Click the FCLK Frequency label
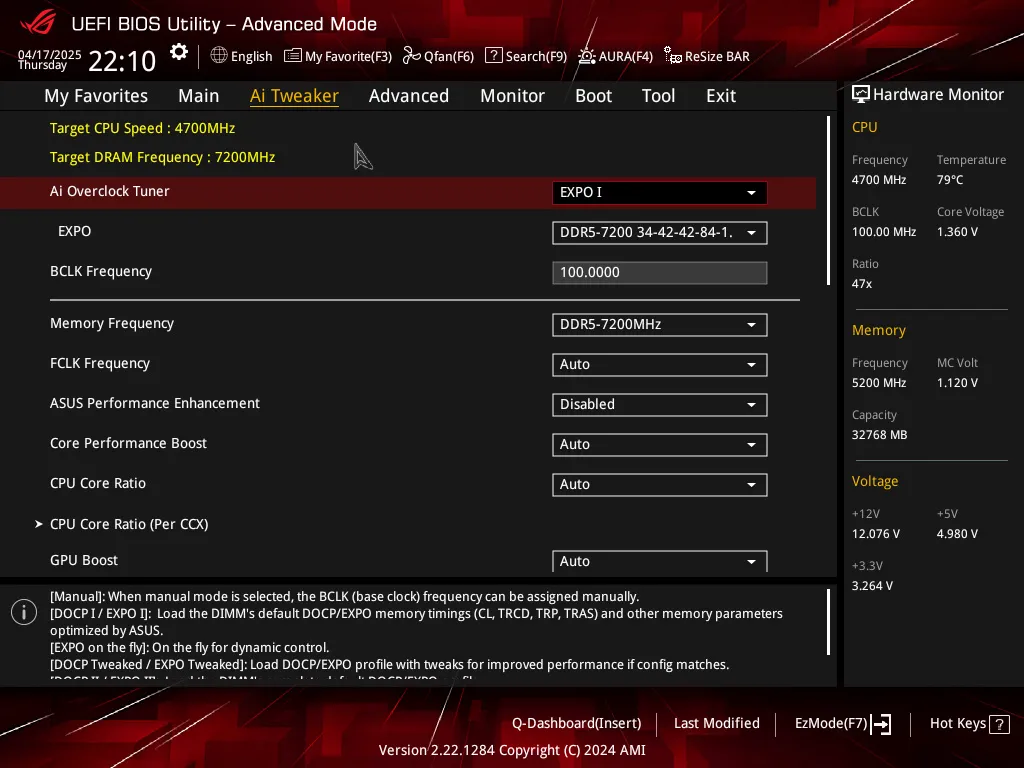The image size is (1024, 768). pos(100,363)
